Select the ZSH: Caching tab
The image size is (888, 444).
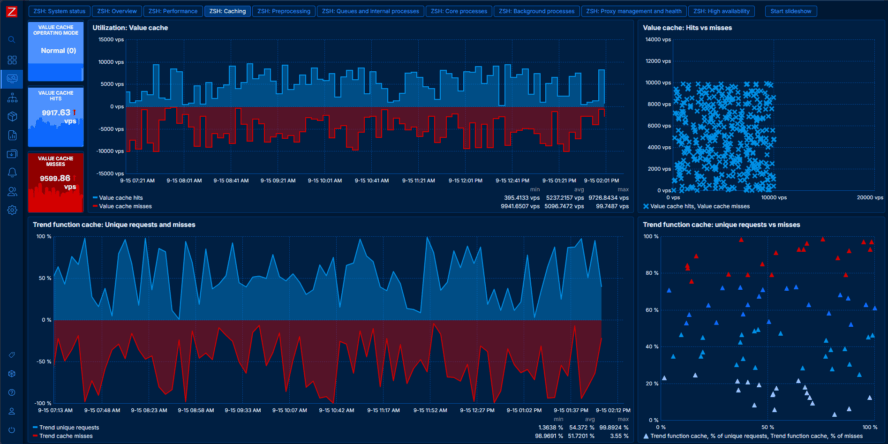pos(227,11)
